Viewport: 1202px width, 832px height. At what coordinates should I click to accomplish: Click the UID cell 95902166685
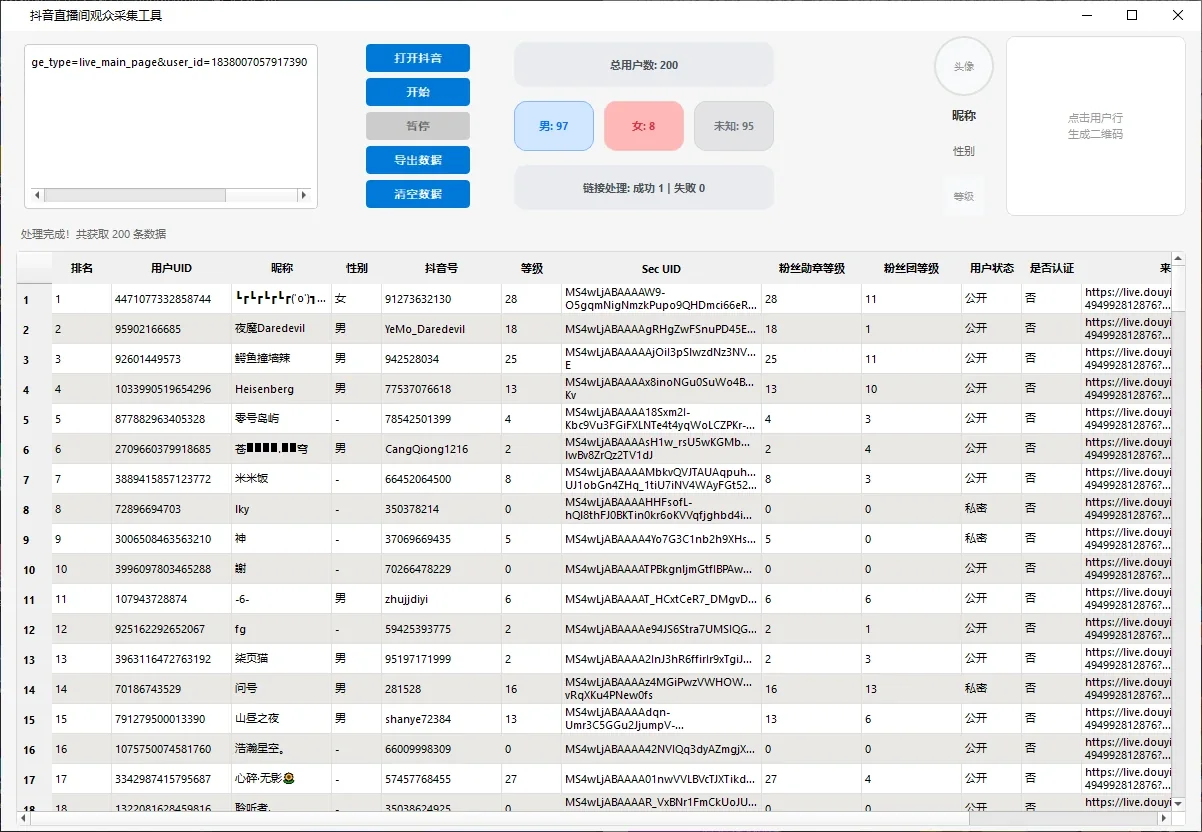171,329
